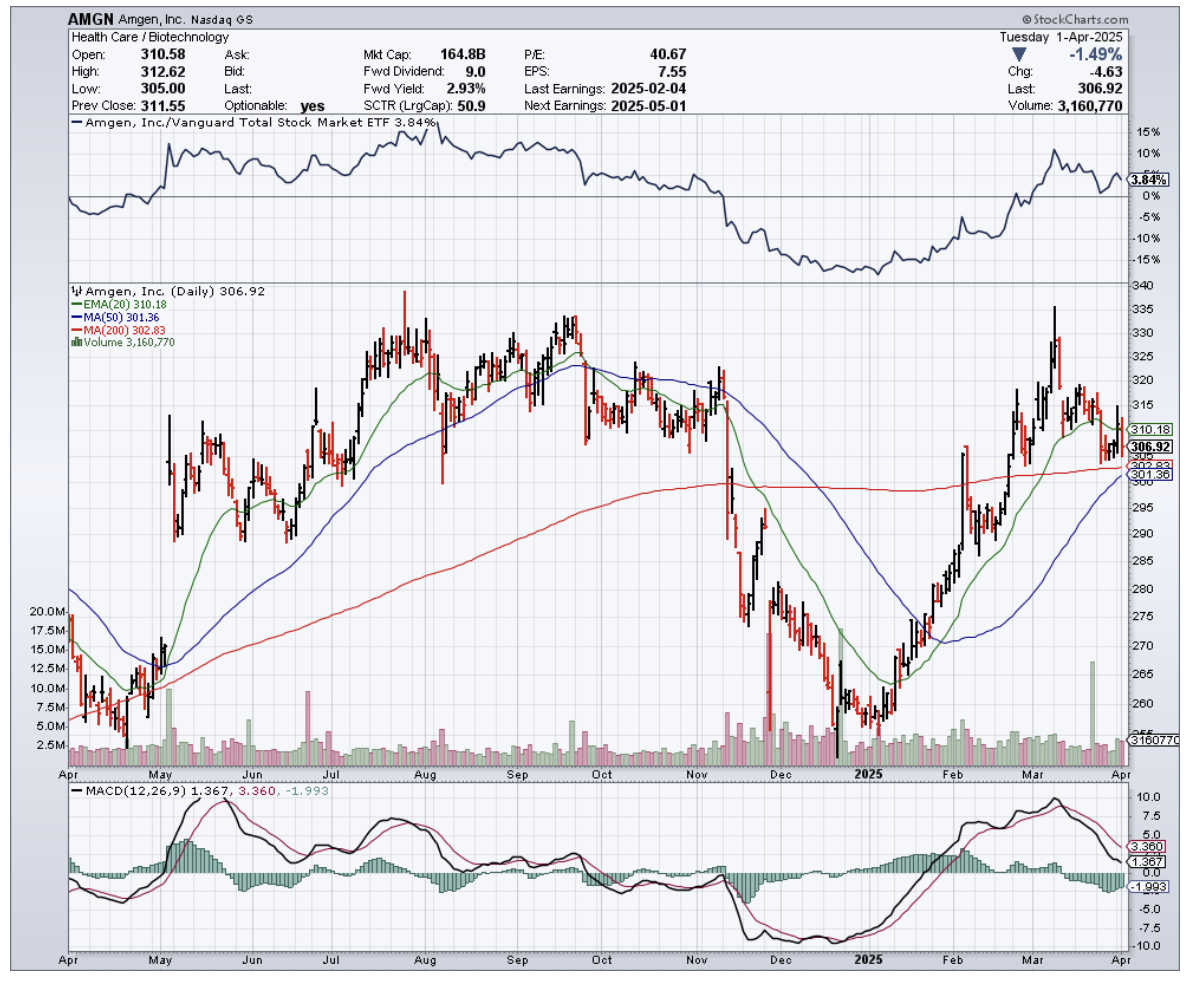This screenshot has width=1192, height=986.
Task: Click the candlestick icon beside Amgen, Inc. (Daily)
Action: pos(74,290)
